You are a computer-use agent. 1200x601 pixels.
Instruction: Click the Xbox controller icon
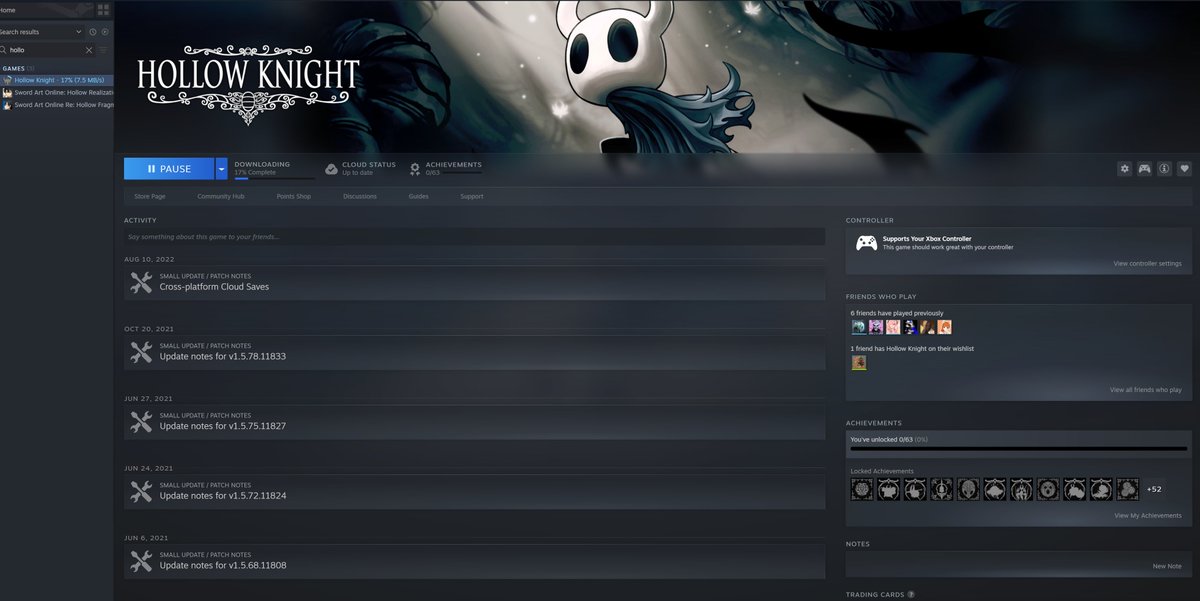point(866,243)
